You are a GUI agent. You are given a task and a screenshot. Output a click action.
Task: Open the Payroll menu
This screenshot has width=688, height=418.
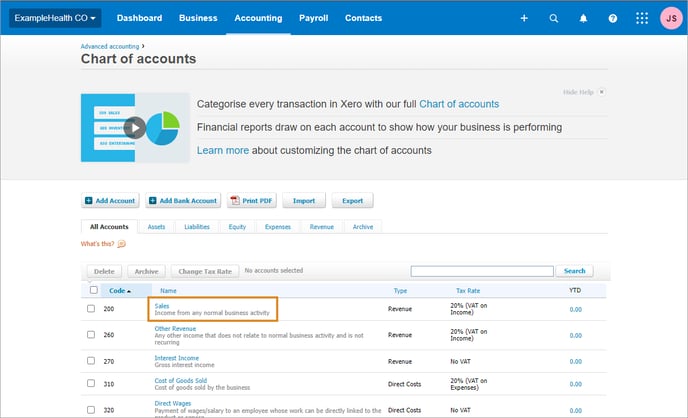tap(313, 18)
